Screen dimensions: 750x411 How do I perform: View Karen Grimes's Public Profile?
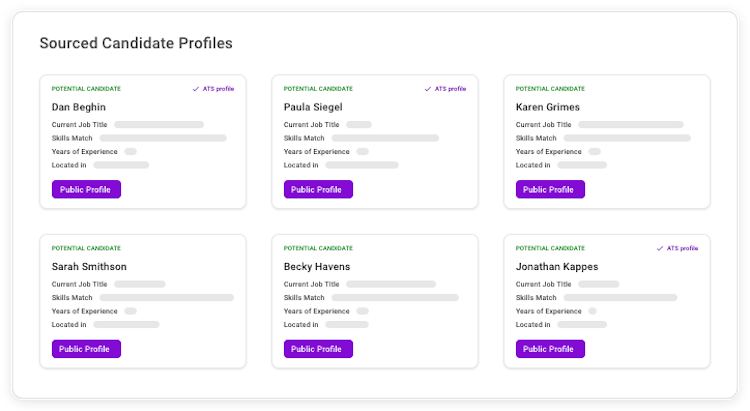point(550,189)
